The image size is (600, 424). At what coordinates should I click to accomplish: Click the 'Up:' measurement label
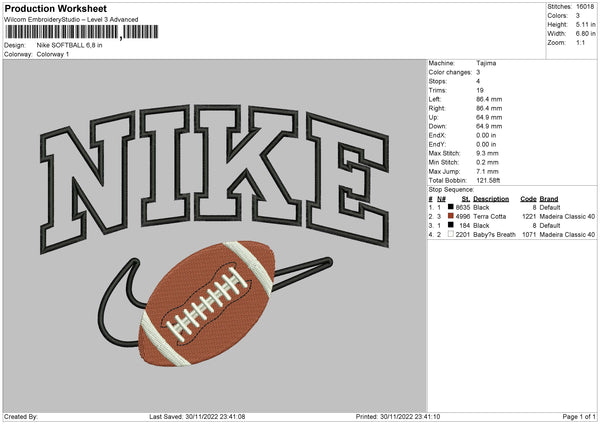tap(434, 117)
